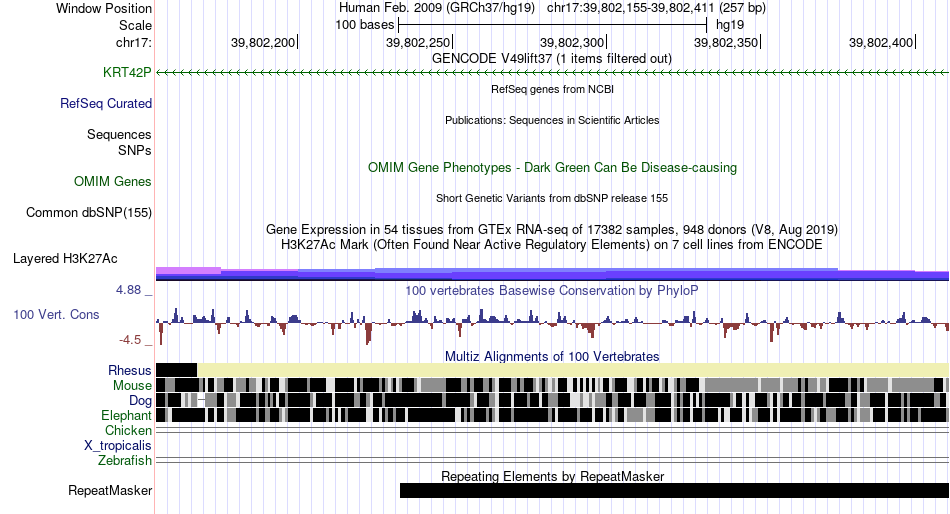This screenshot has width=950, height=514.
Task: Select the OMIM Genes track label
Action: pos(112,181)
